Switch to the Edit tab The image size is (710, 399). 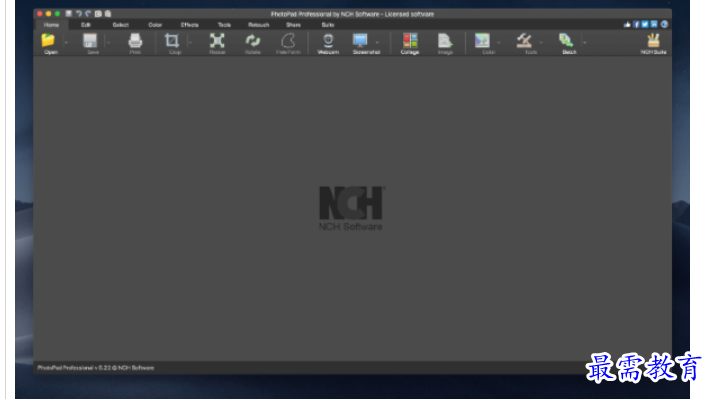(x=86, y=25)
